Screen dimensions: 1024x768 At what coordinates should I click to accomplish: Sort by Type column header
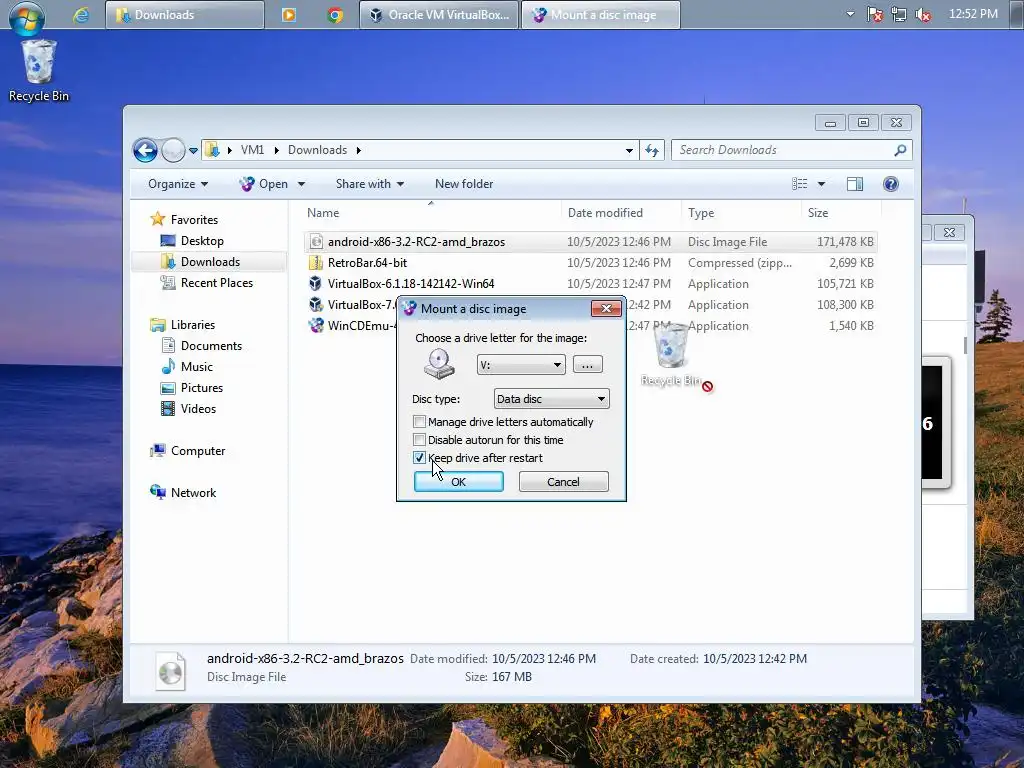[740, 213]
